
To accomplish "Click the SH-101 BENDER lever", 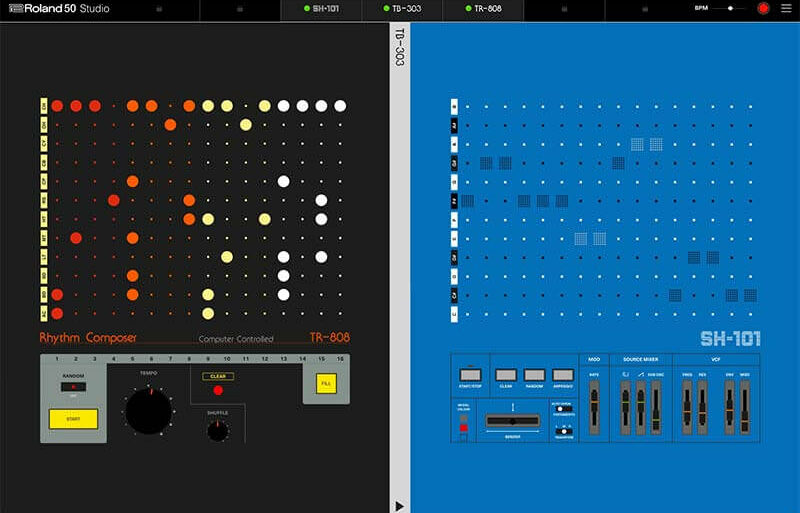I will [513, 421].
